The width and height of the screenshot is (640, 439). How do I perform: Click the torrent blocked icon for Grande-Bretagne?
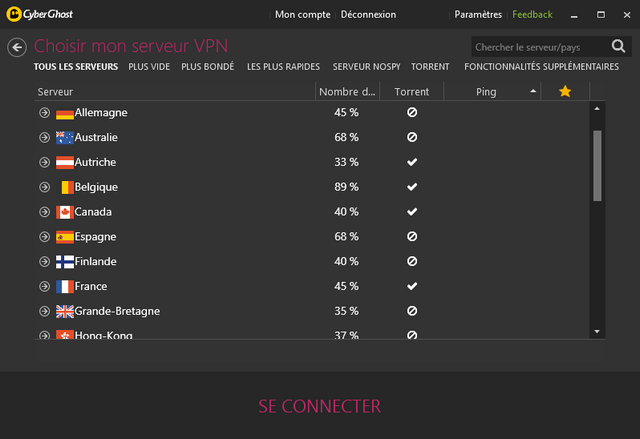(x=412, y=311)
